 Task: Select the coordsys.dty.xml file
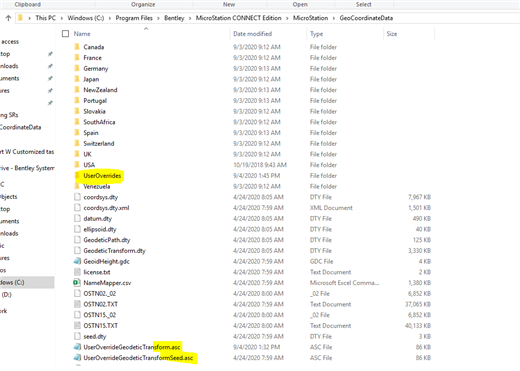click(106, 208)
